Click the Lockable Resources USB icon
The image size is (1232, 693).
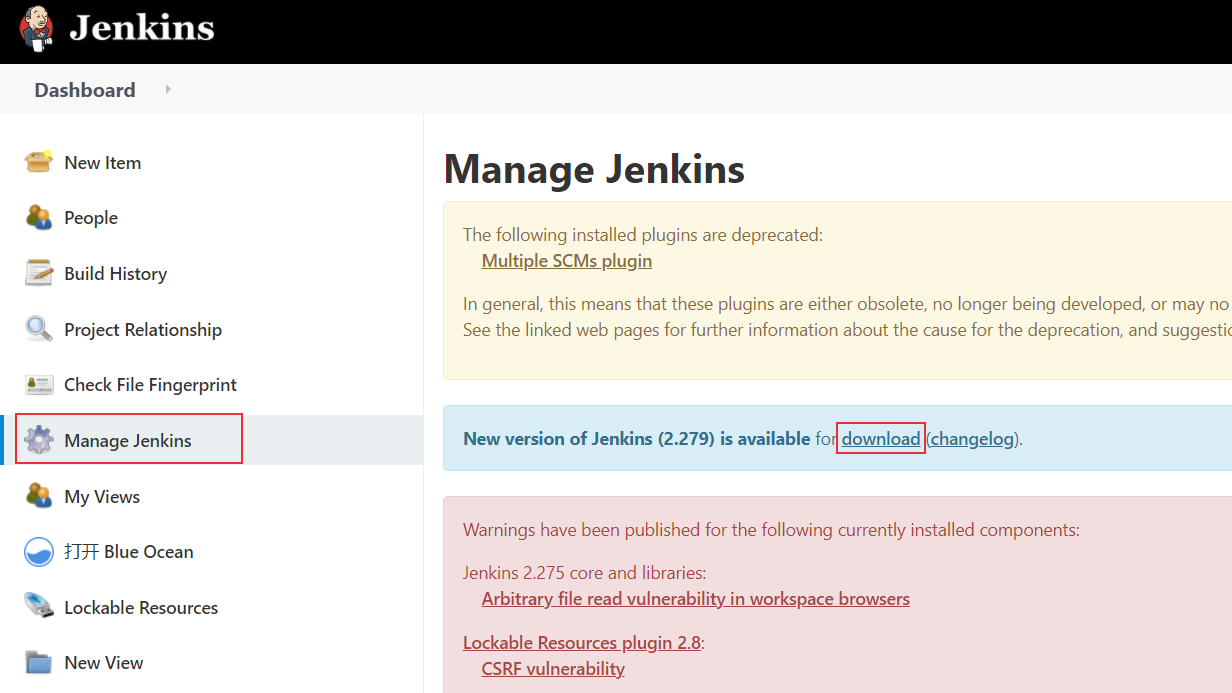tap(39, 607)
